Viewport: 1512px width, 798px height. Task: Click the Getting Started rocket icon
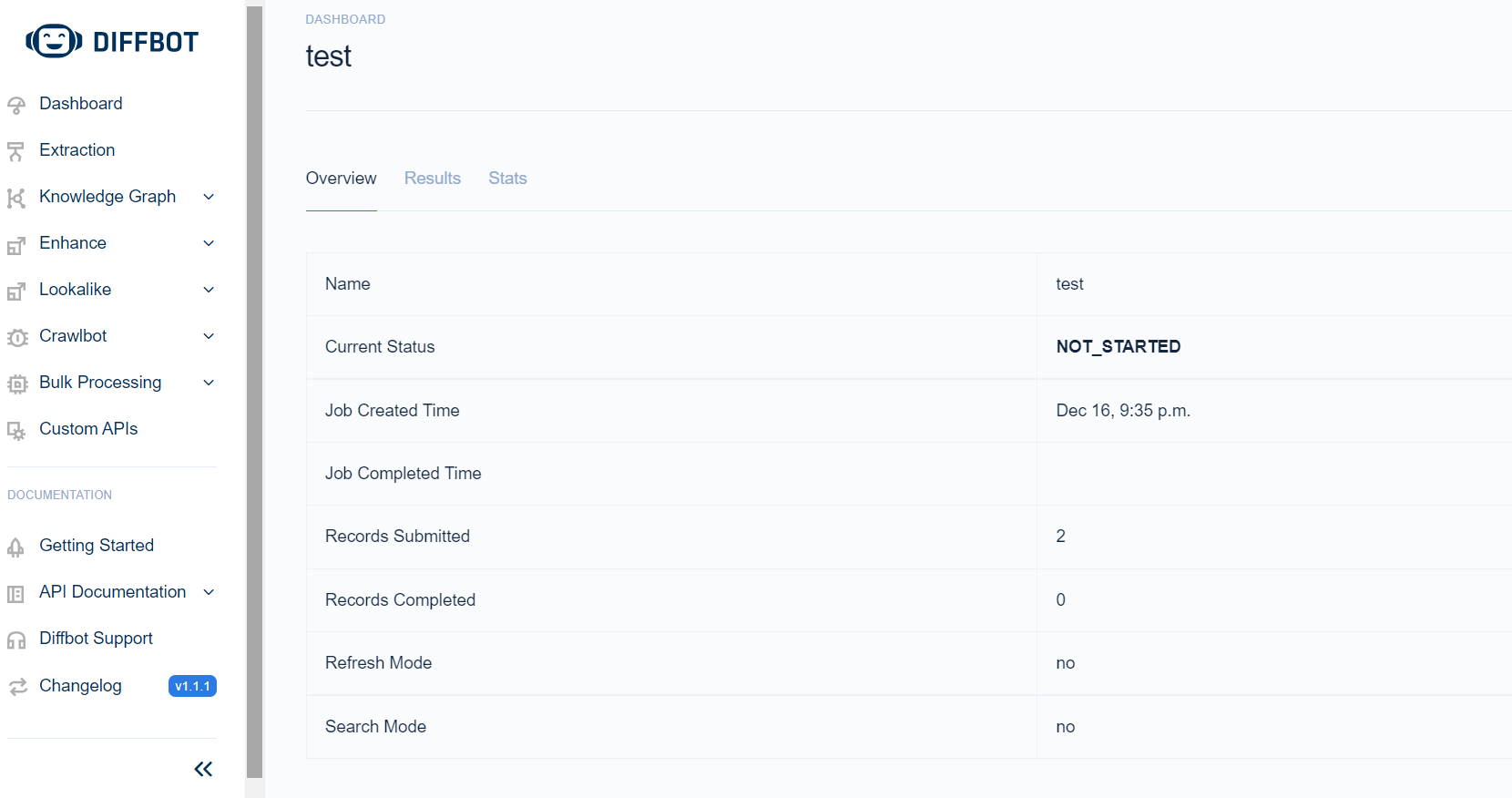(x=15, y=547)
